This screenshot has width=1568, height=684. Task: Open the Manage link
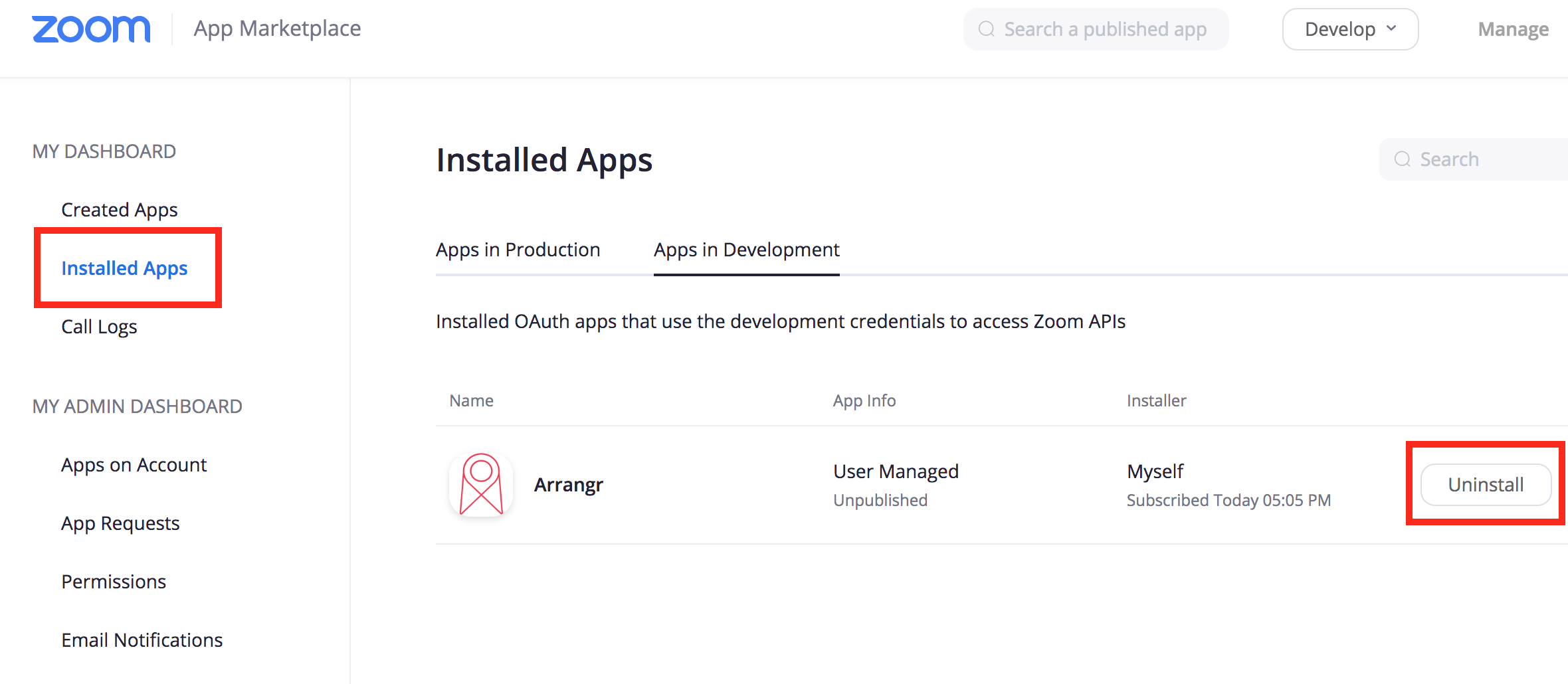(1513, 29)
